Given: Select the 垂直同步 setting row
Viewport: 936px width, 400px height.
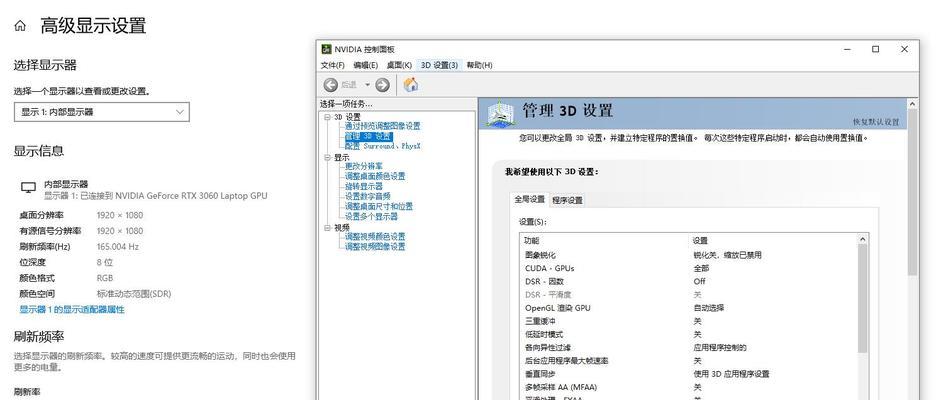Looking at the screenshot, I should pos(689,374).
